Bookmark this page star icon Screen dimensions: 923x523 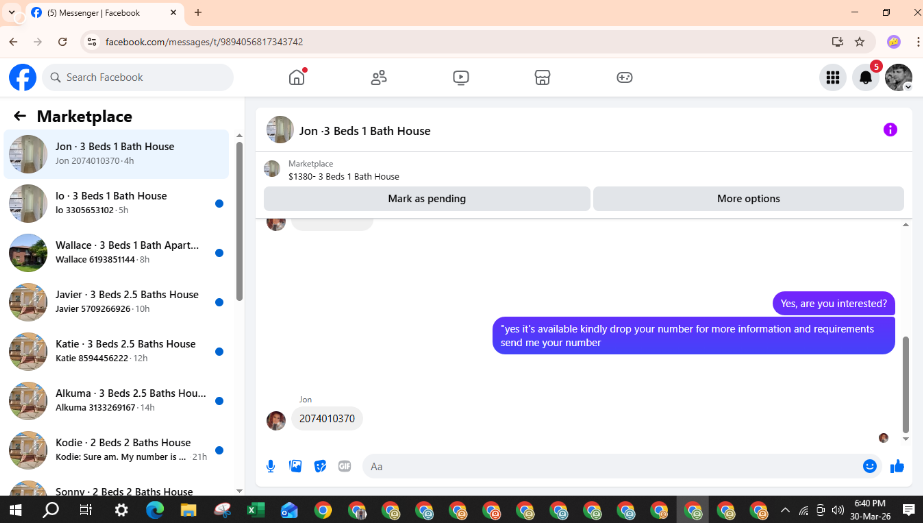(859, 42)
